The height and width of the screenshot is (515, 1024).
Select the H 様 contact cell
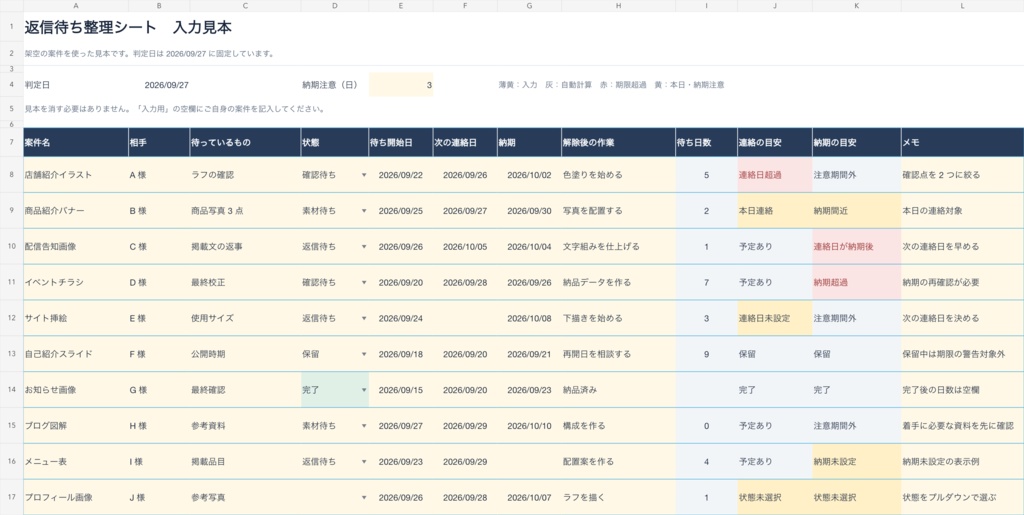(159, 426)
